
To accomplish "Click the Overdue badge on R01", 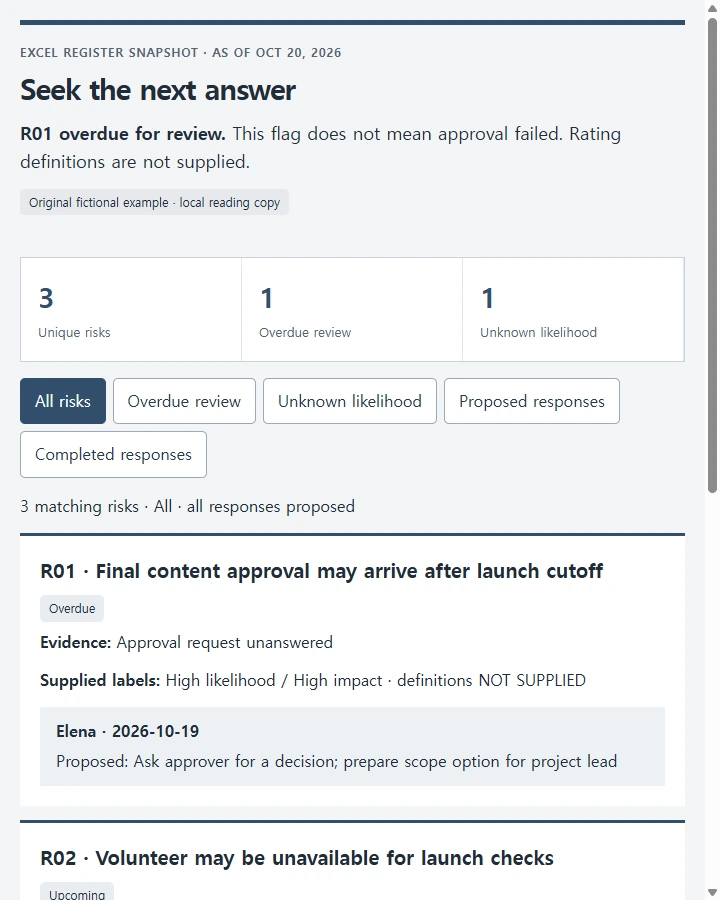I will point(72,608).
